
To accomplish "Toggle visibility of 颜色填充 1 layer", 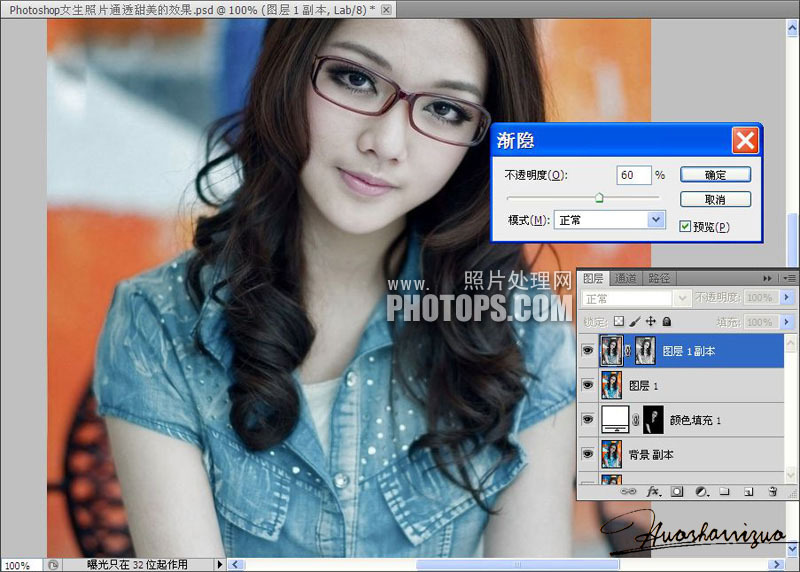I will point(588,419).
